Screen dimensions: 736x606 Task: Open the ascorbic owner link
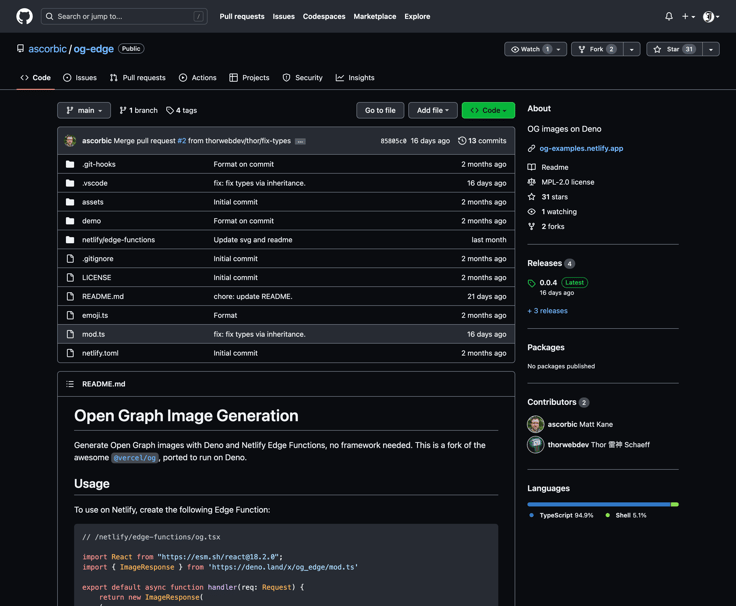pos(47,49)
